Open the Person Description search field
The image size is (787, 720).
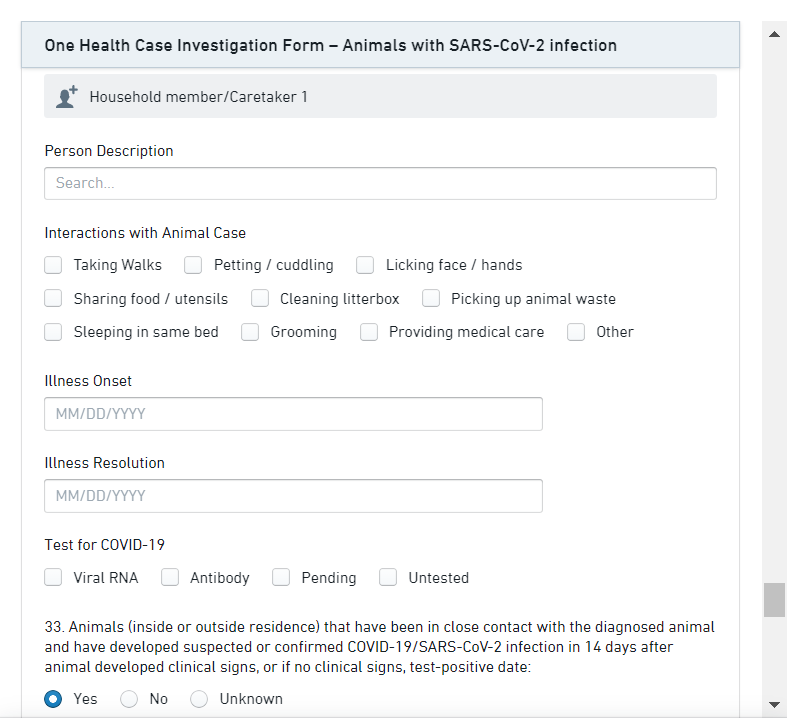point(380,183)
